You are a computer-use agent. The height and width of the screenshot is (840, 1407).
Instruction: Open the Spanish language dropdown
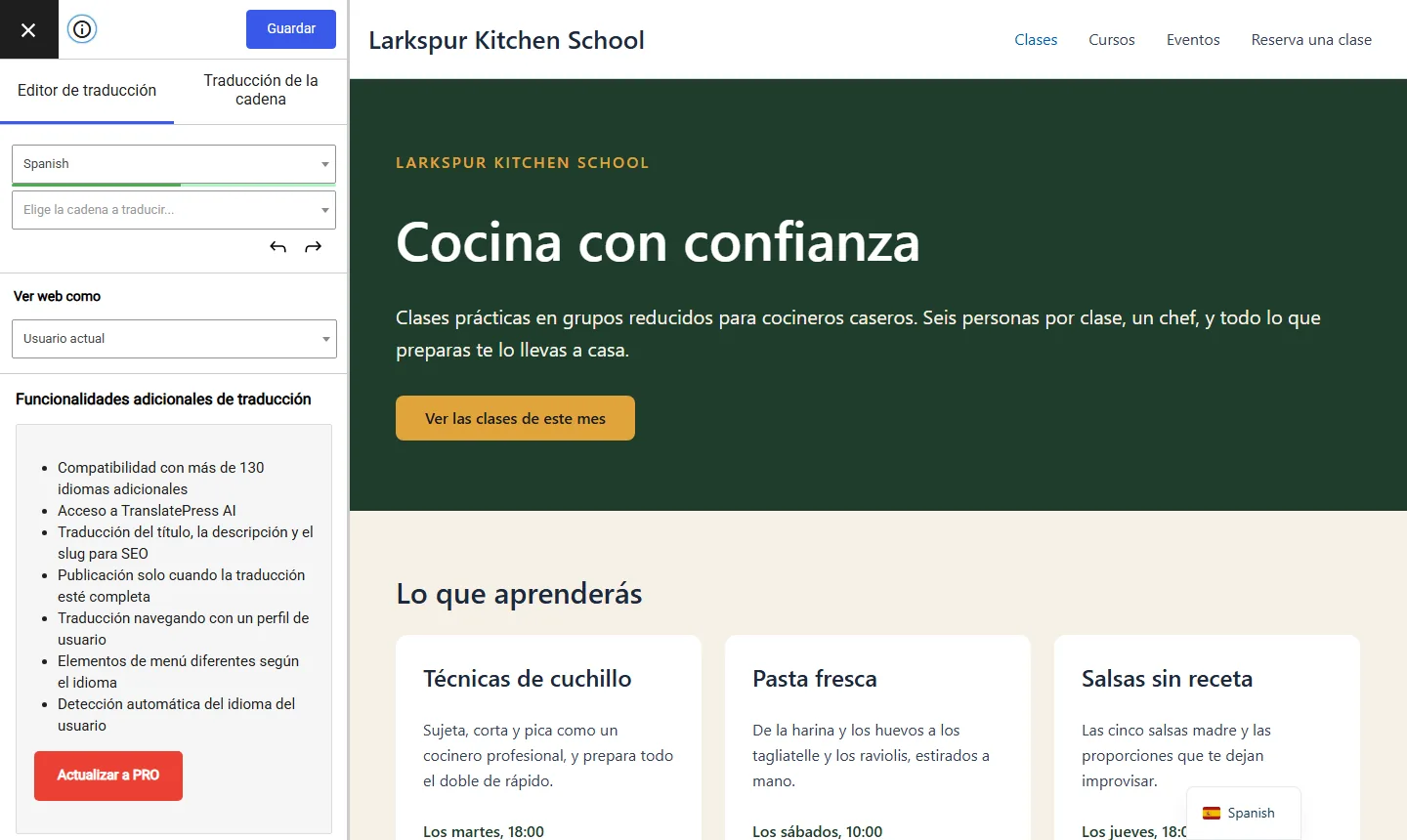[174, 164]
